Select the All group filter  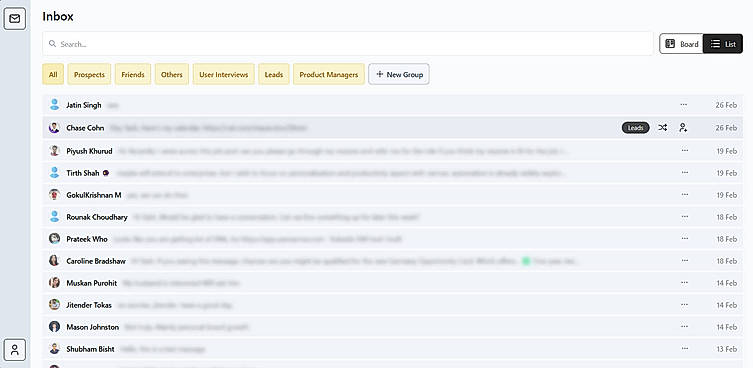pyautogui.click(x=53, y=74)
